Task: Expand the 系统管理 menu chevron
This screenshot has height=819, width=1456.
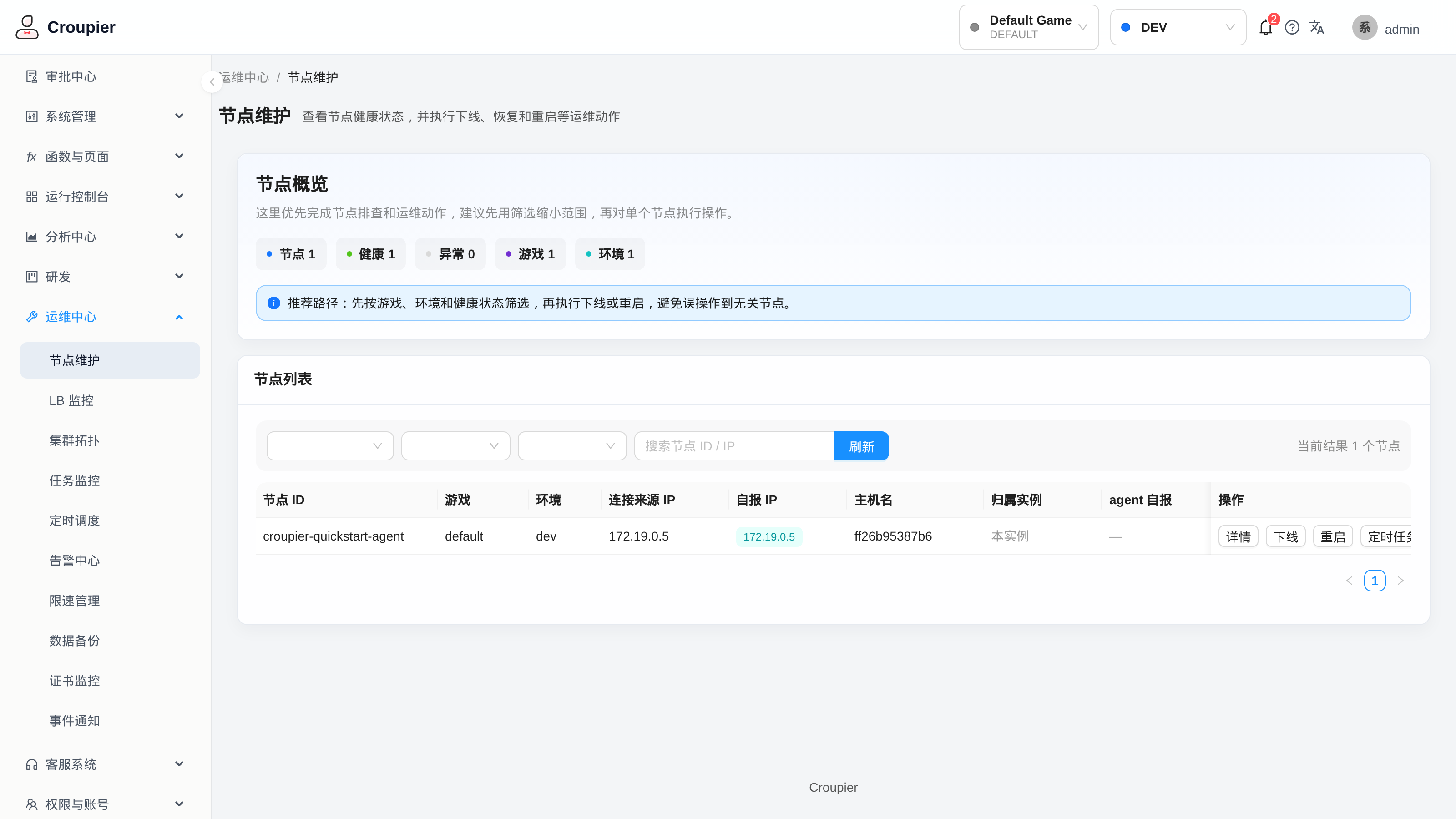Action: (179, 116)
